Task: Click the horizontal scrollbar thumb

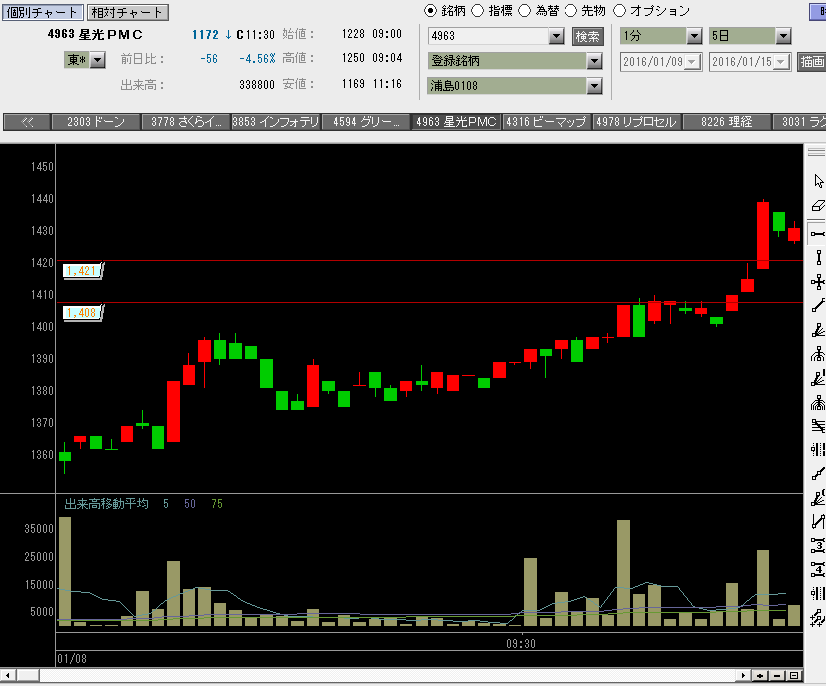Action: 27,675
